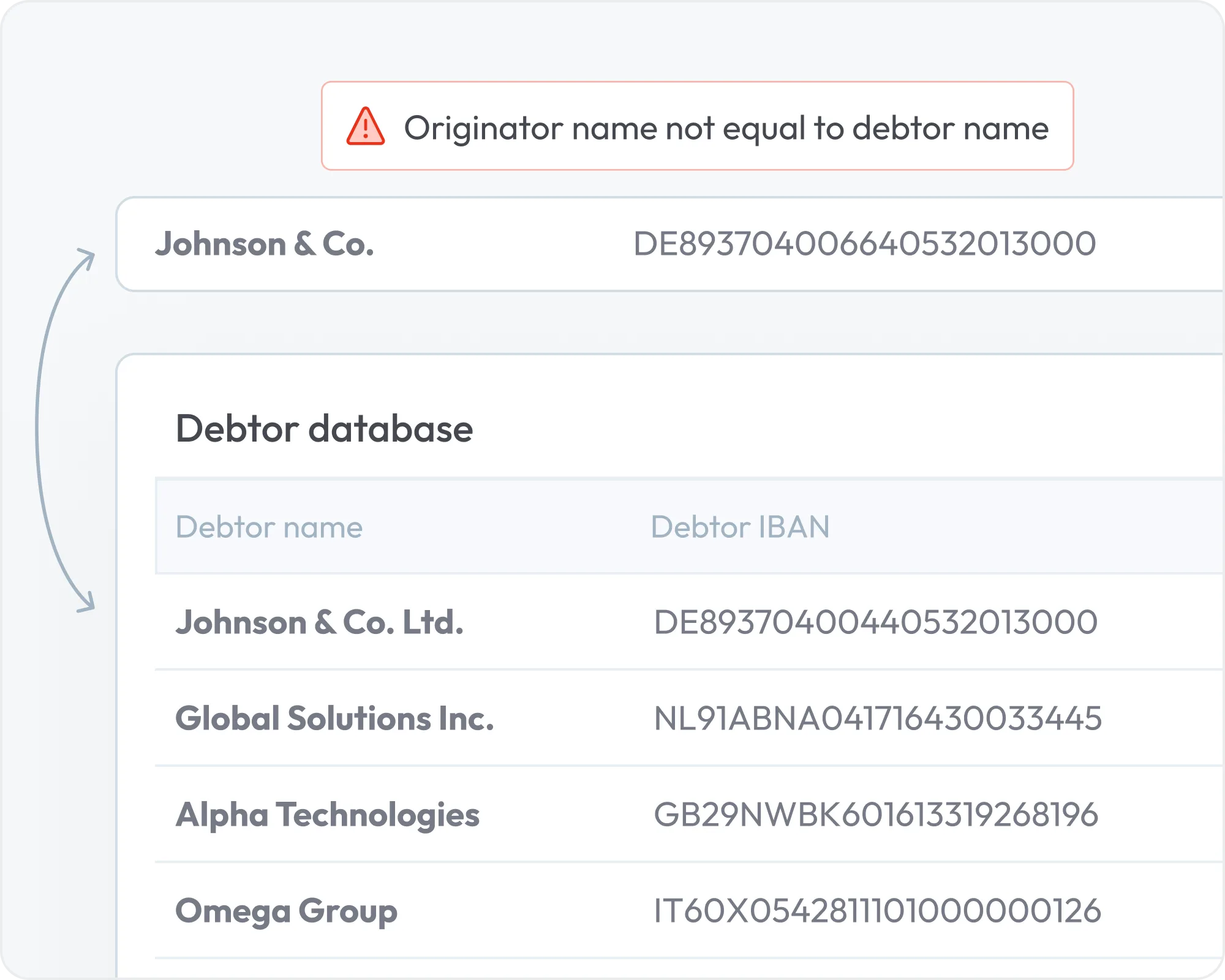
Task: Select the Global Solutions Inc. row
Action: pyautogui.click(x=690, y=718)
